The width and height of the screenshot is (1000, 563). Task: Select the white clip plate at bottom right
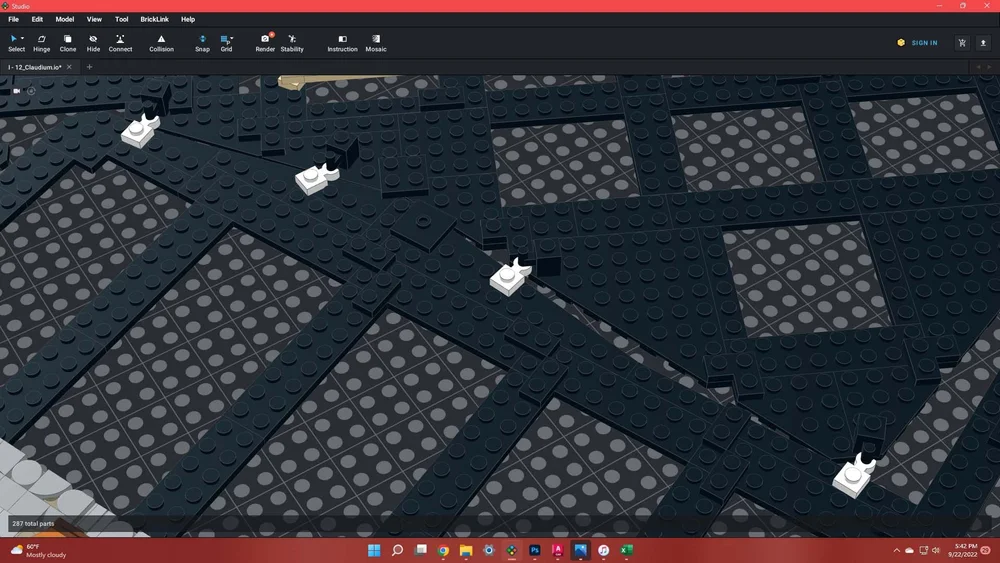[x=855, y=476]
